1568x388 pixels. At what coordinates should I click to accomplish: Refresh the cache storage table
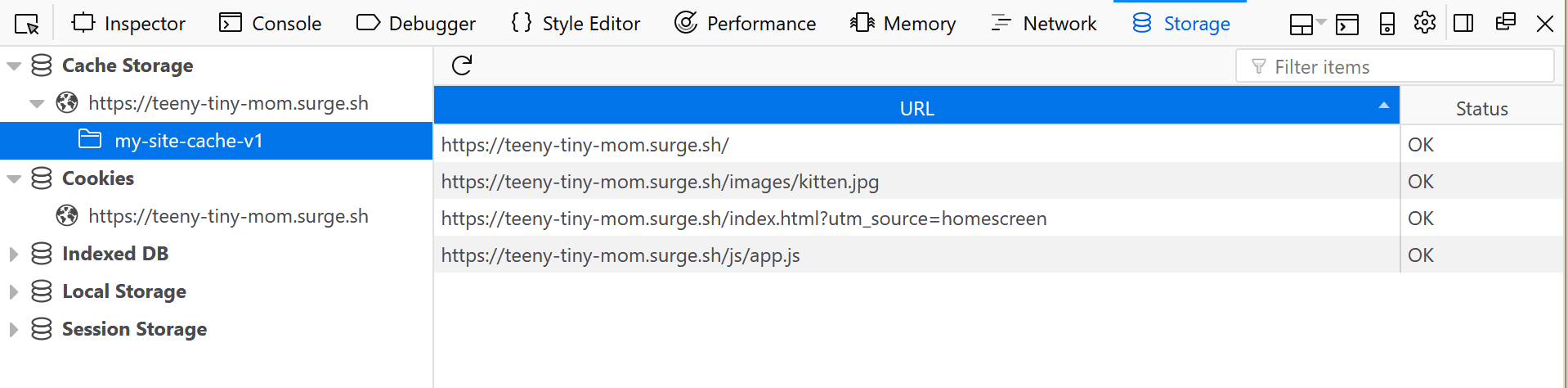coord(462,65)
